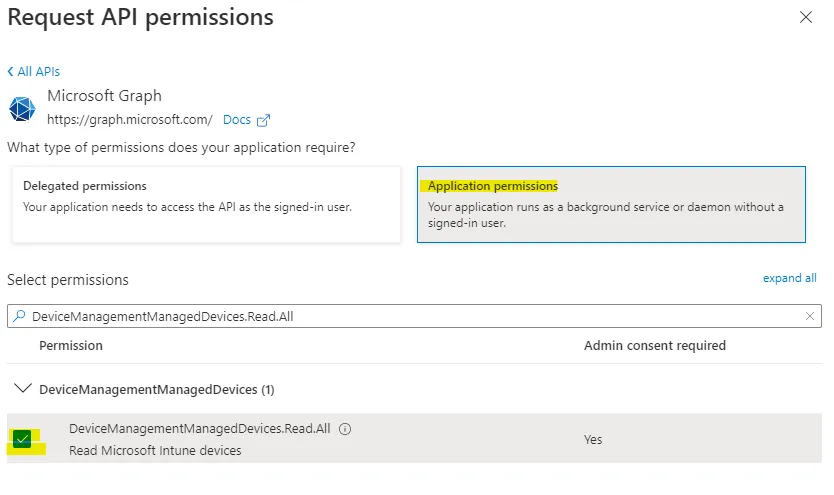Screen dimensions: 834x495
Task: Click the Read Microsoft Intune devices description
Action: click(155, 450)
